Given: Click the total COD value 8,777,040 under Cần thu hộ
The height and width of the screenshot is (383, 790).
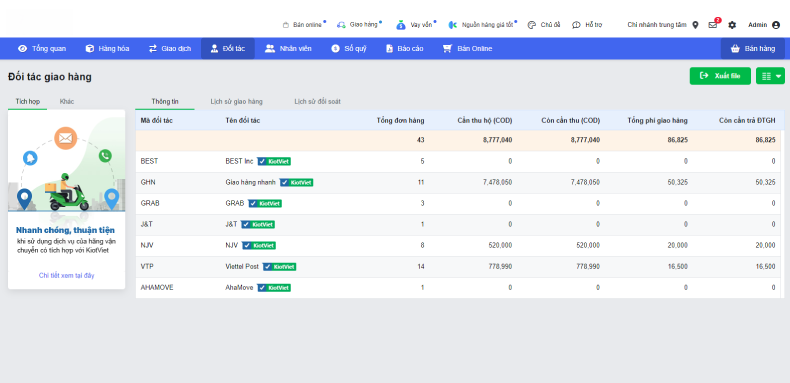Looking at the screenshot, I should click(x=498, y=140).
